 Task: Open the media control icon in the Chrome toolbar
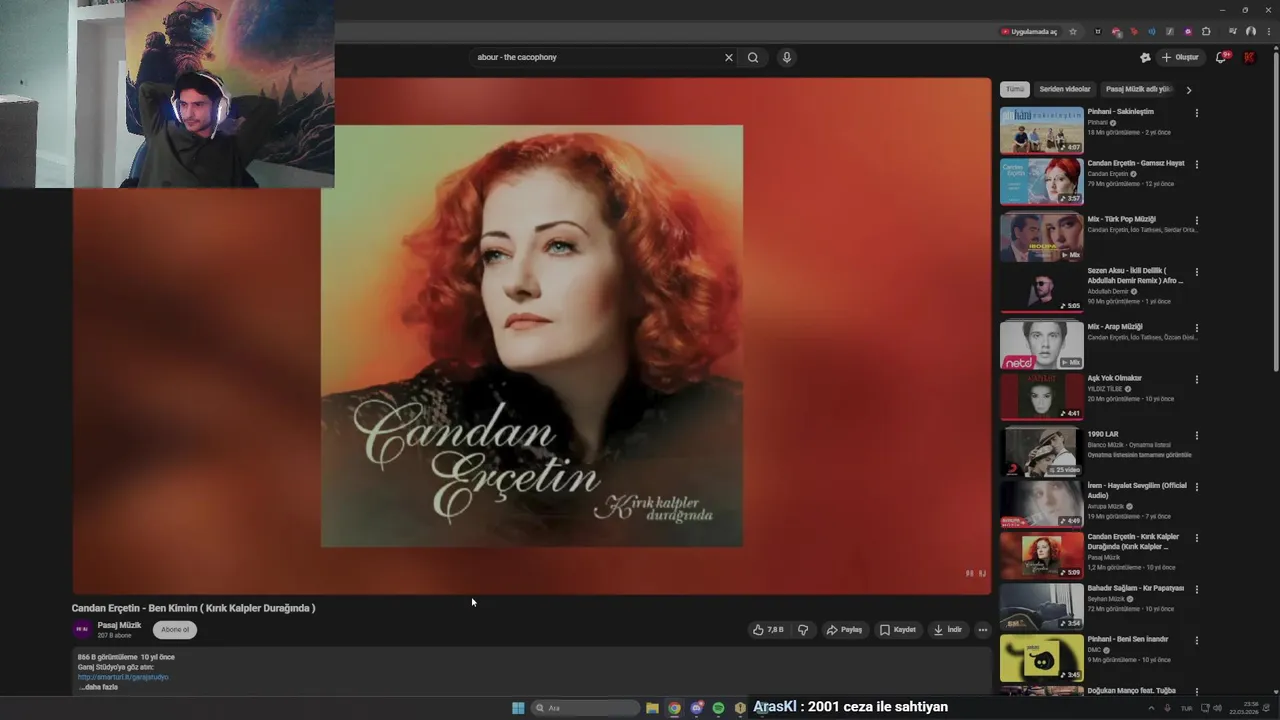[x=1233, y=31]
